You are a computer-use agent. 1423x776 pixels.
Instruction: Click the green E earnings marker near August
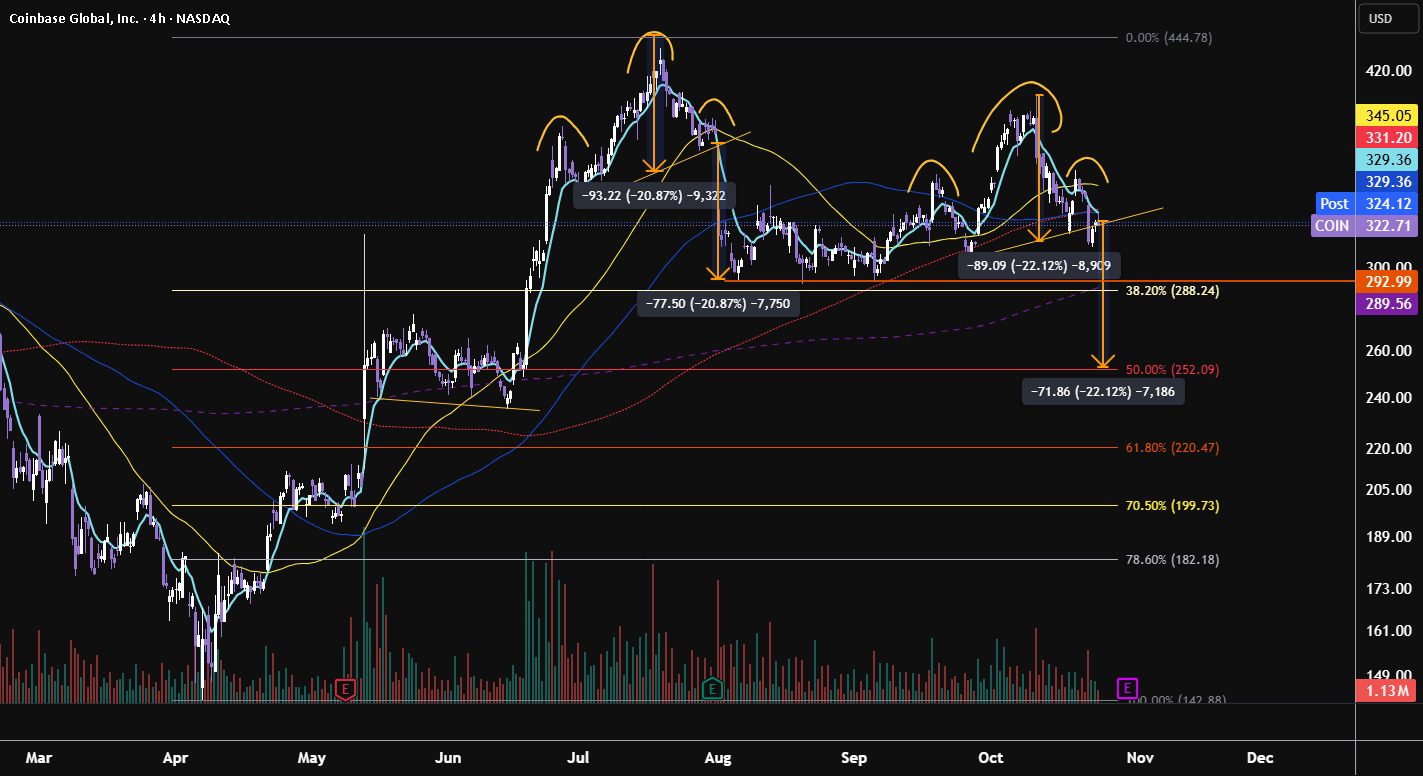pos(712,688)
